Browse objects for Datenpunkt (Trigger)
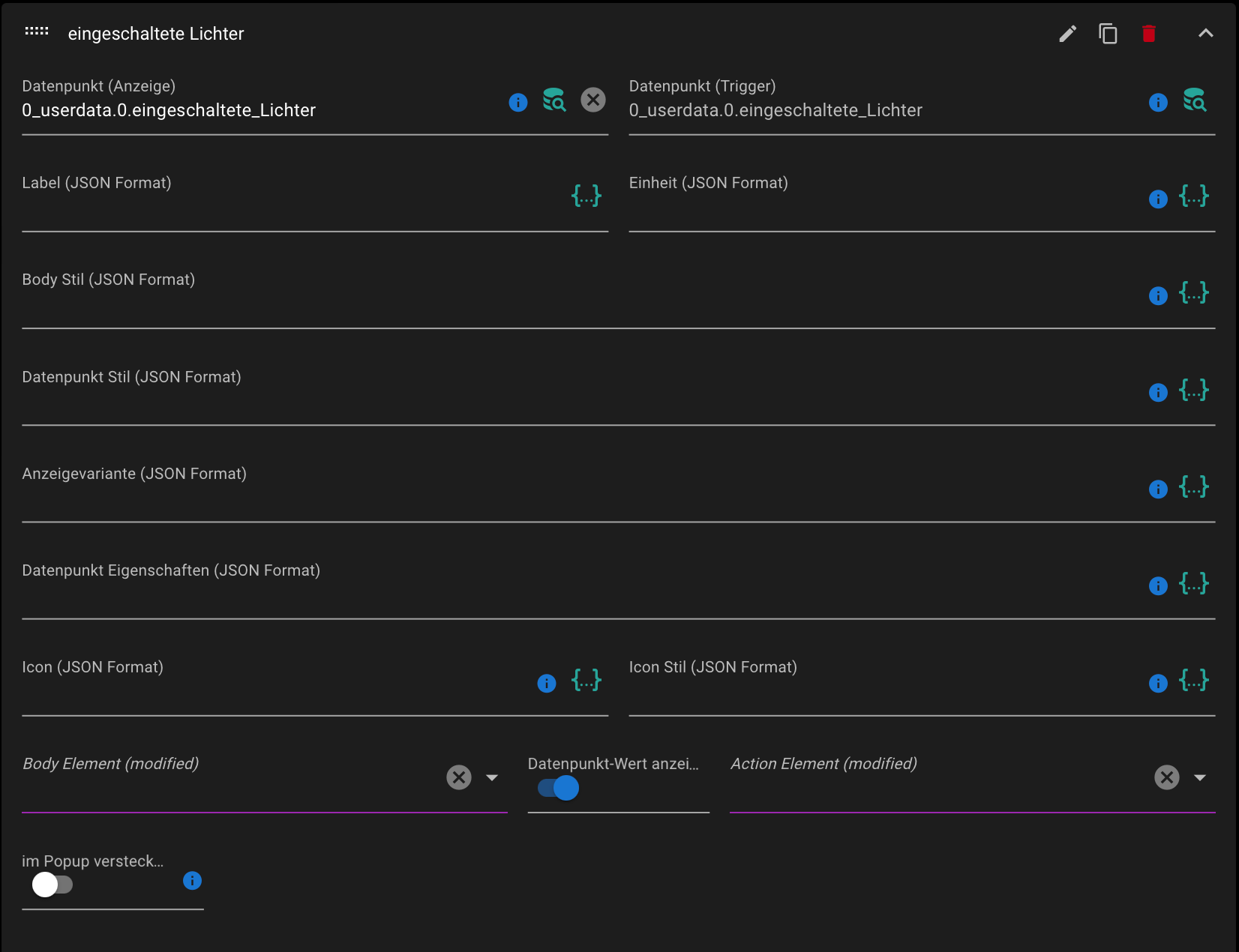Screen dimensions: 1239x952 [x=1195, y=100]
